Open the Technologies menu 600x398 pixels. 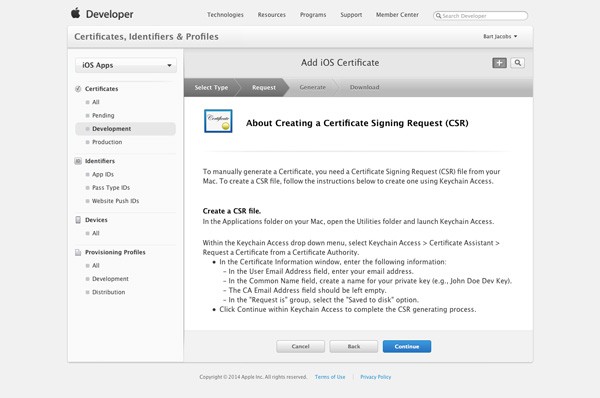point(225,15)
